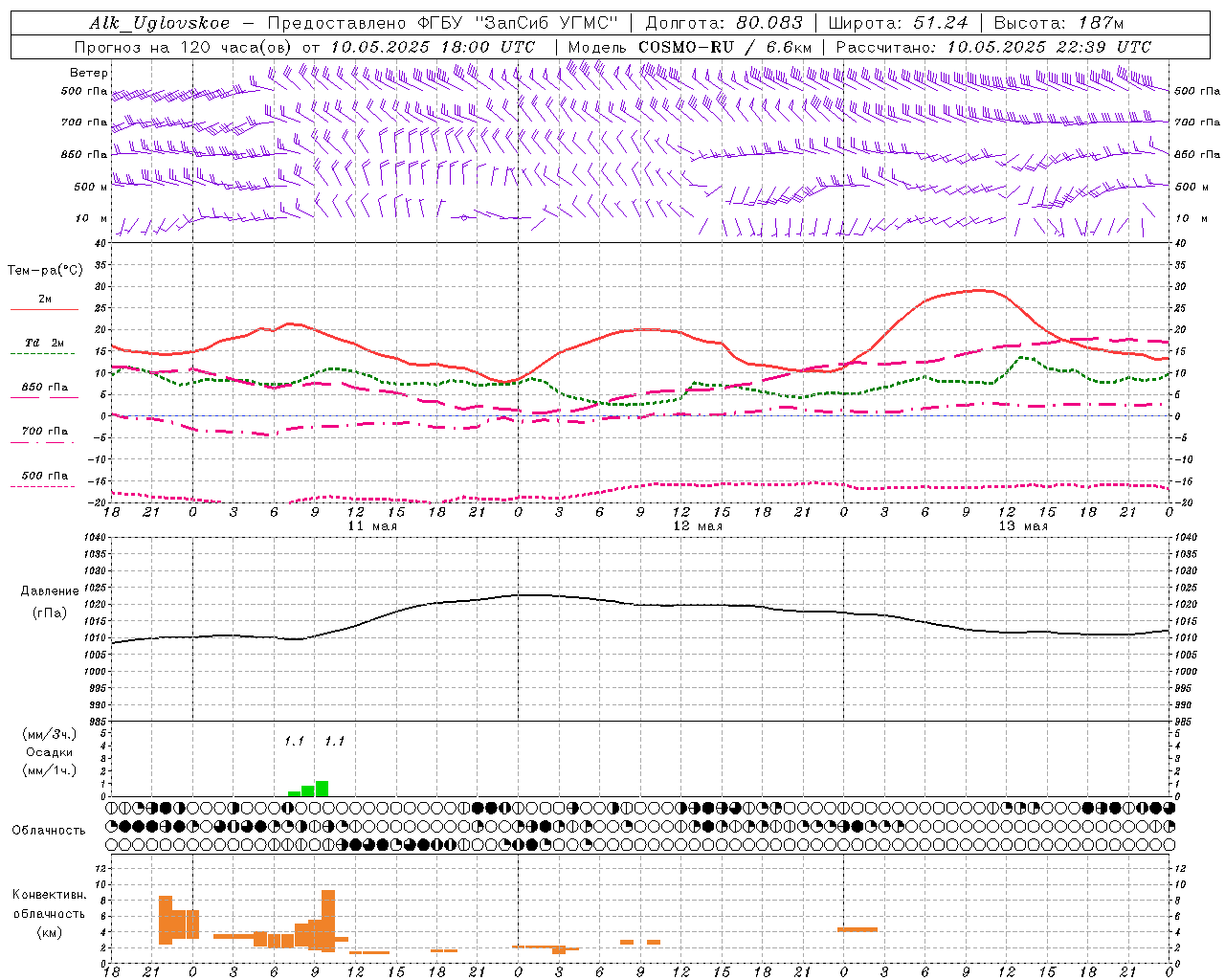
Task: Click the 700 гПа temperature legend entry
Action: [45, 431]
